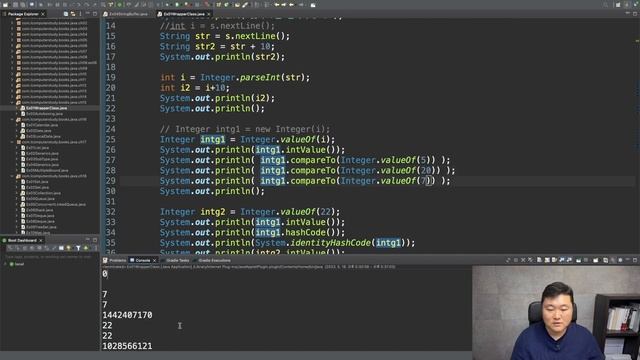The height and width of the screenshot is (360, 640).
Task: Collapse All in Package Explorer toolbar
Action: click(x=66, y=14)
